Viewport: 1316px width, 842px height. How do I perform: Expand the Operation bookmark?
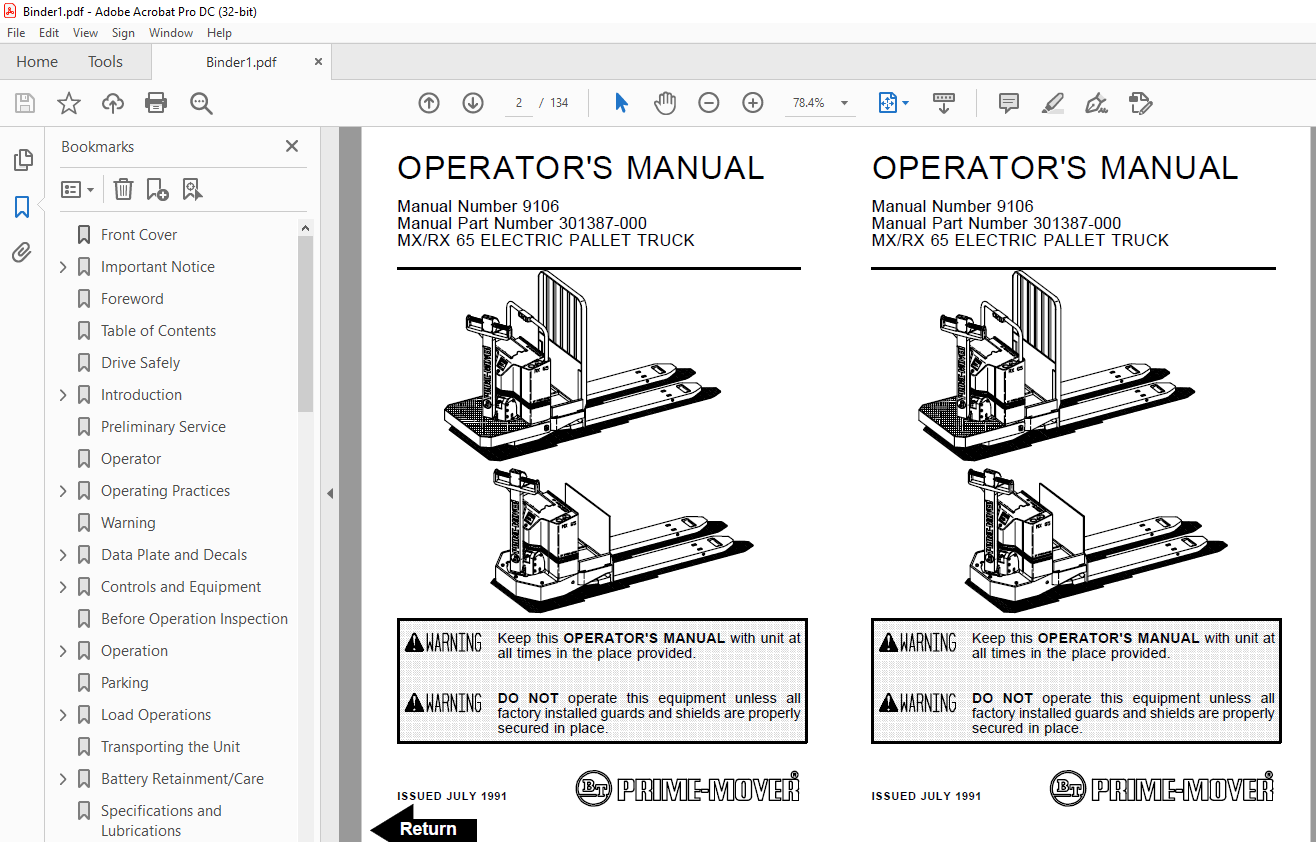pyautogui.click(x=63, y=651)
